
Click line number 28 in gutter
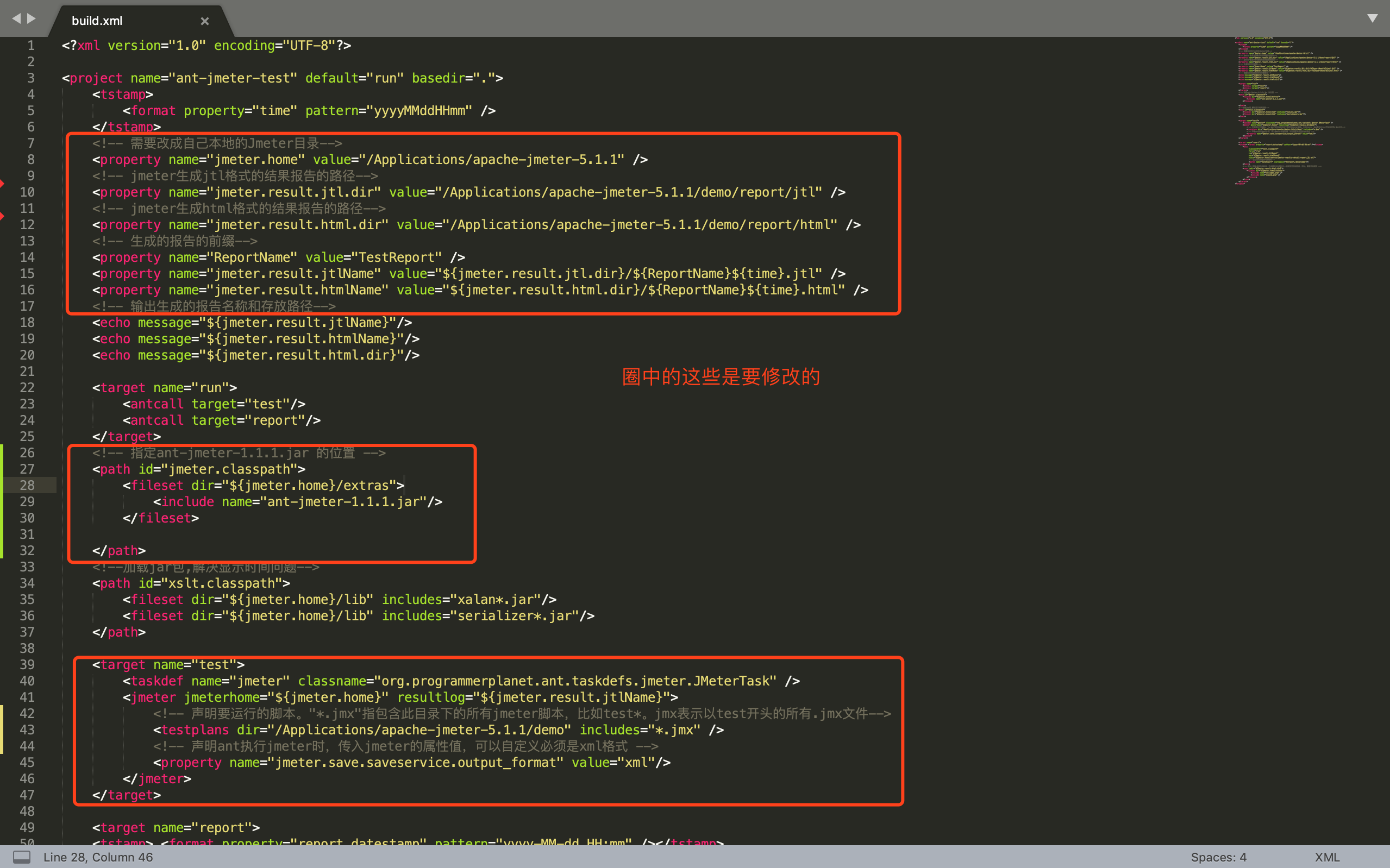pyautogui.click(x=27, y=485)
